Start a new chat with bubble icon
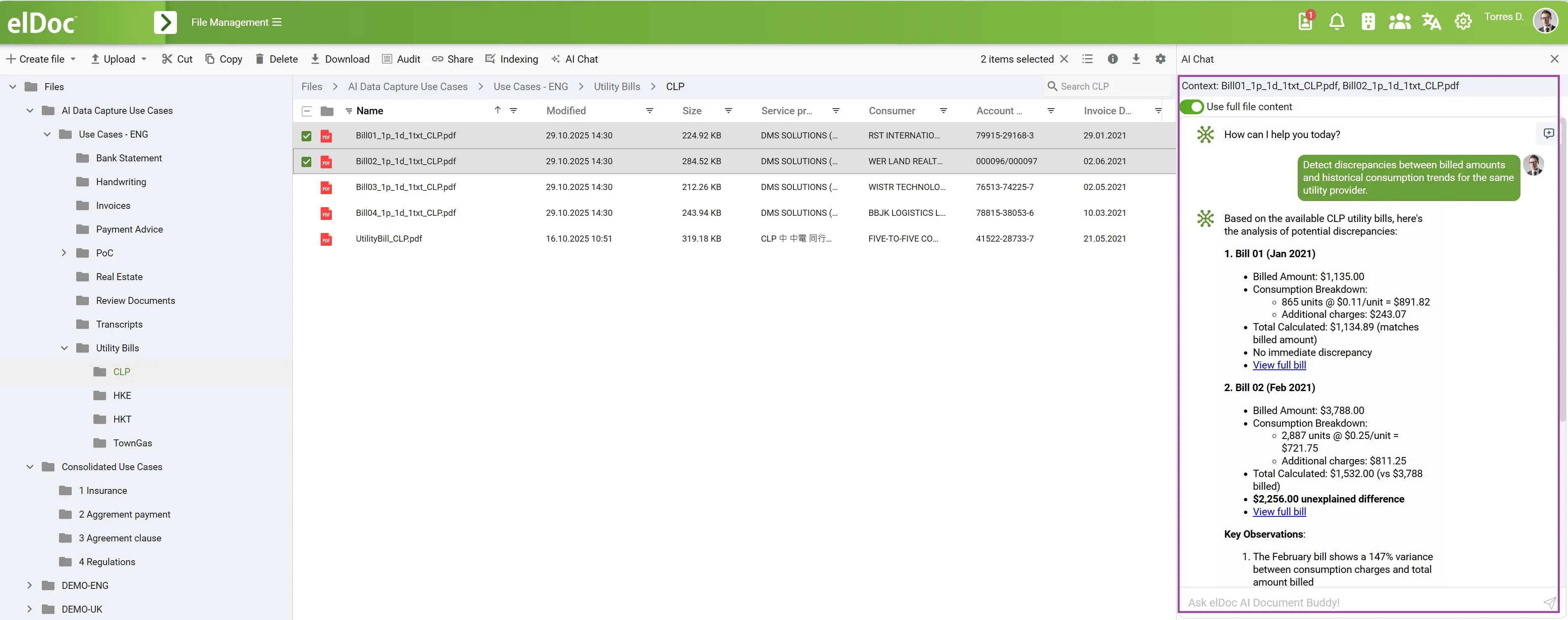Screen dimensions: 1568x620 (x=1548, y=133)
